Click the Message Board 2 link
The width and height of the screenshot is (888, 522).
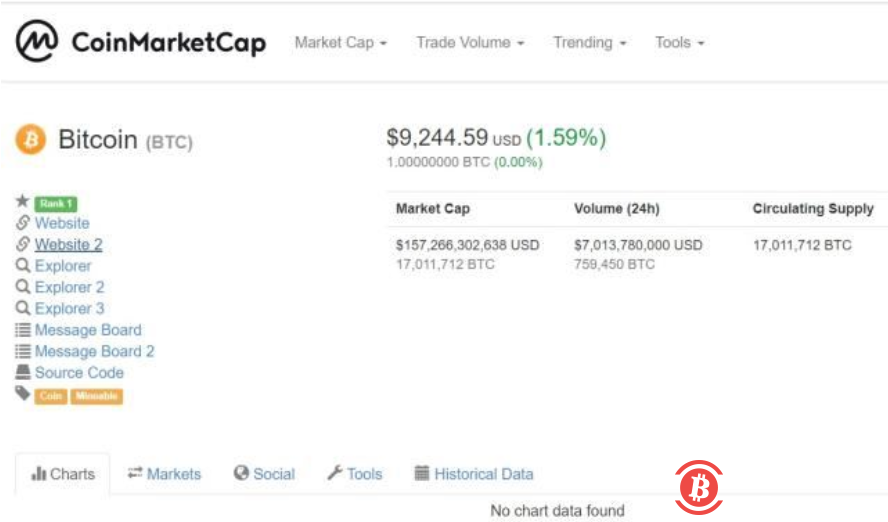point(94,352)
